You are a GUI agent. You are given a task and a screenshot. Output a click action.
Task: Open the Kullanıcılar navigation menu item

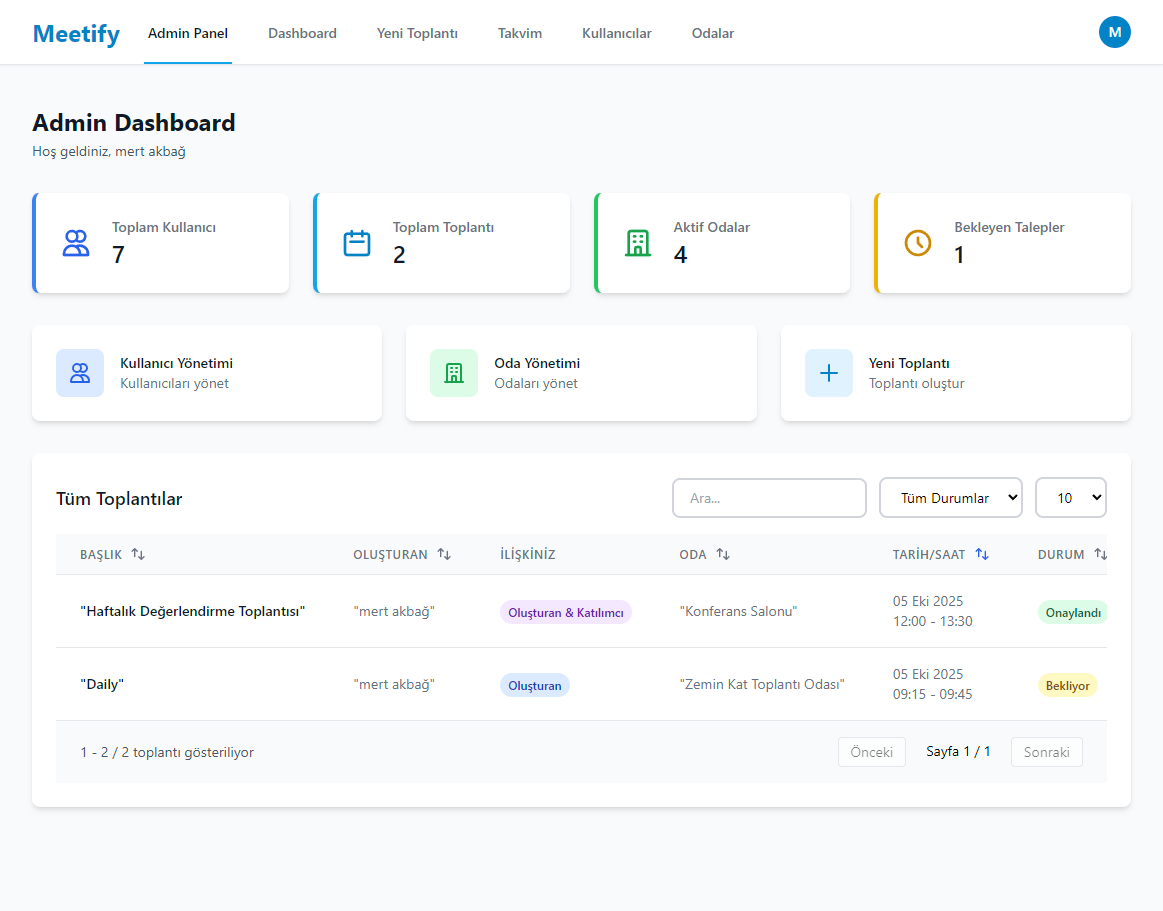tap(616, 33)
